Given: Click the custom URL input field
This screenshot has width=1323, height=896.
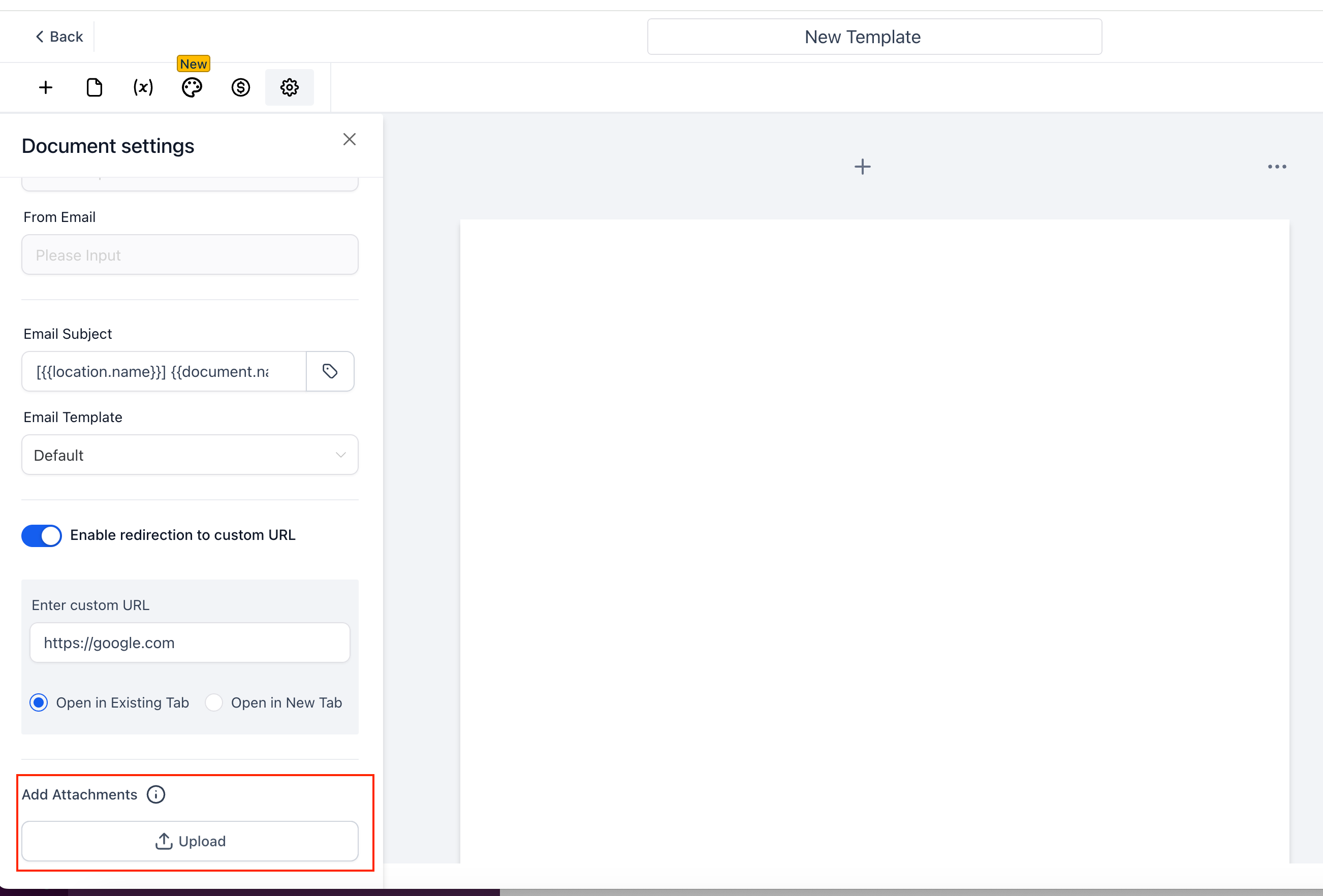Looking at the screenshot, I should (x=190, y=643).
